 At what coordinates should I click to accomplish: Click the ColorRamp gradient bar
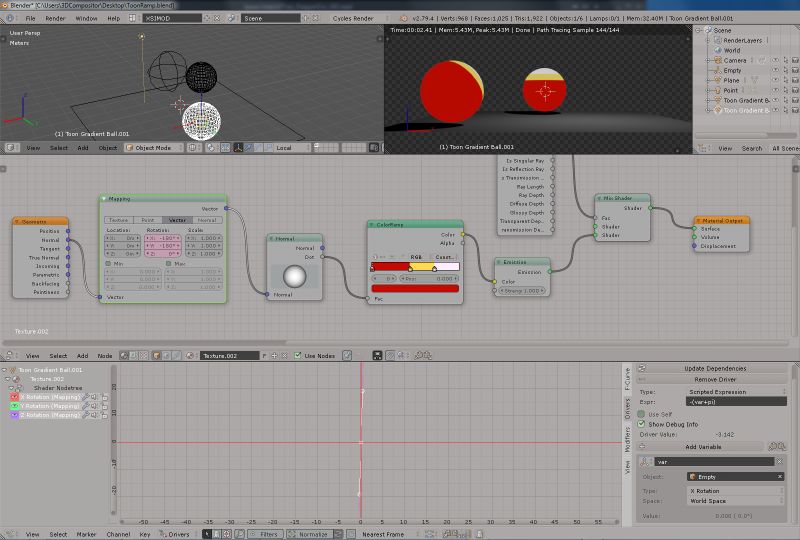pos(415,266)
